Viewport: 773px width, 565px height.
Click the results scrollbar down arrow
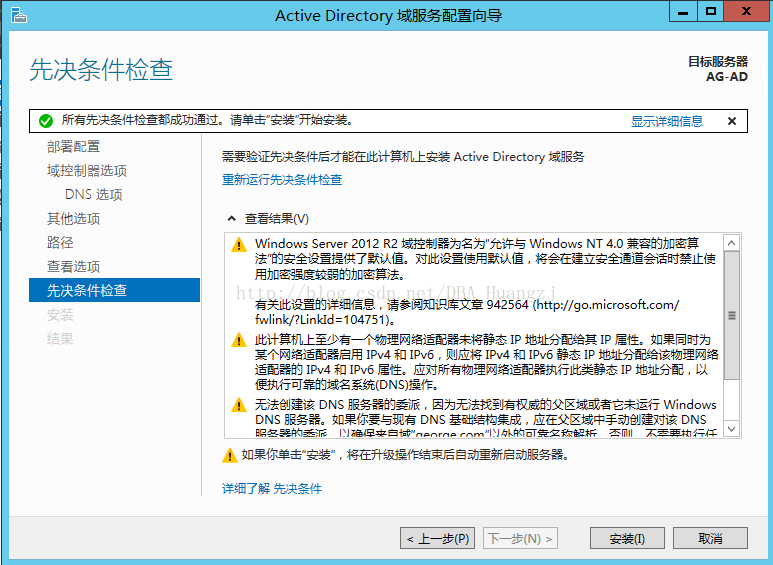[732, 429]
